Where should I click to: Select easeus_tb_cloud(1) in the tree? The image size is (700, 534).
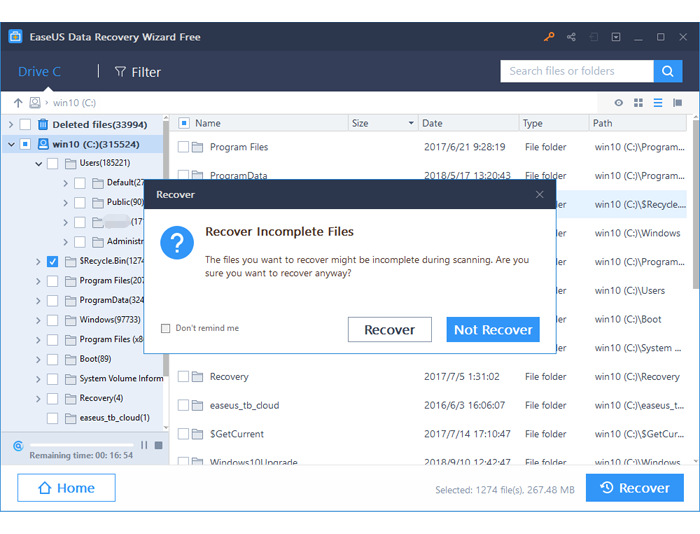coord(114,417)
